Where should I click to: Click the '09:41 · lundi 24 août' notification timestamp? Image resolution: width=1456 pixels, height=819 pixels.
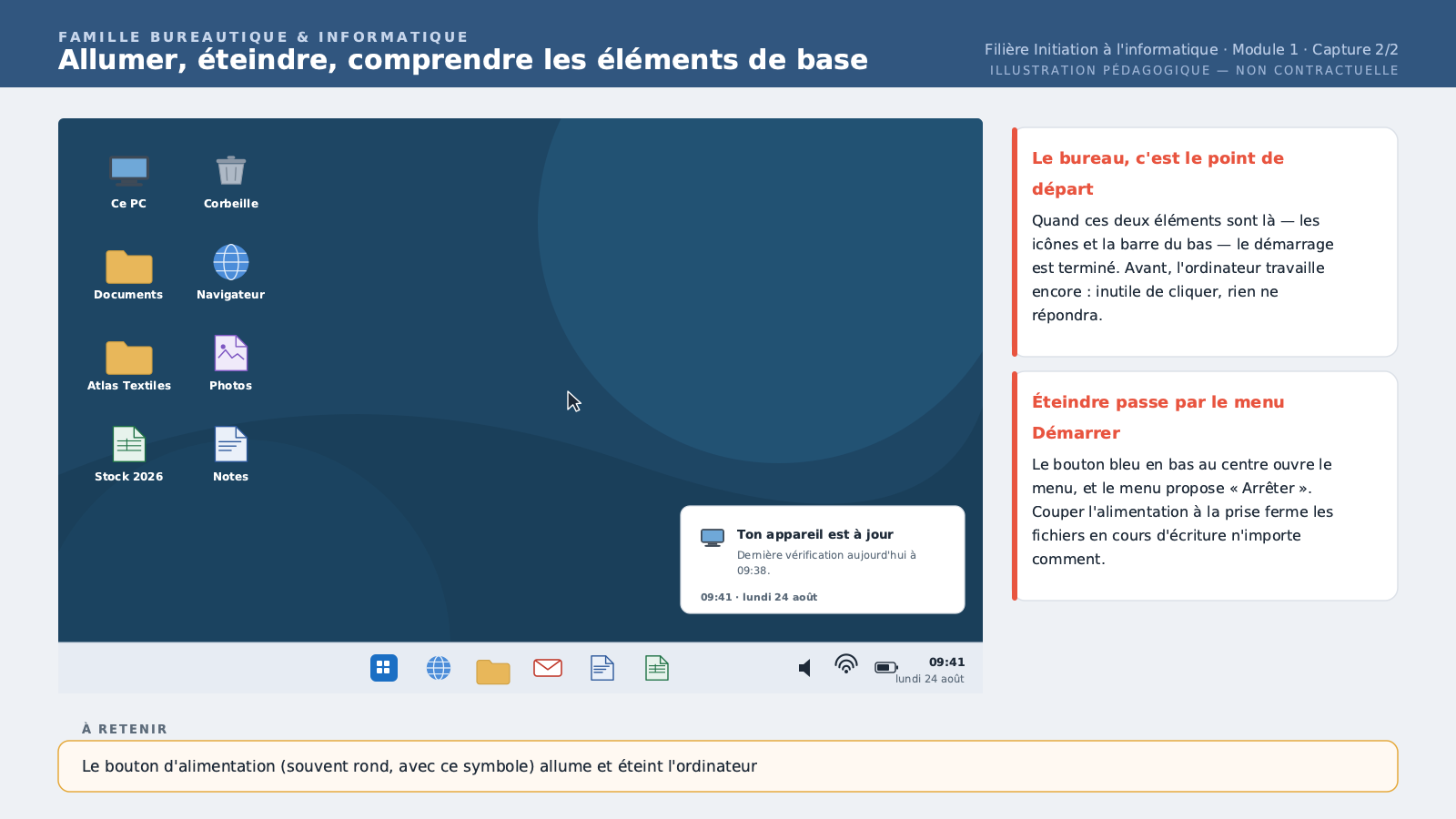(x=759, y=597)
